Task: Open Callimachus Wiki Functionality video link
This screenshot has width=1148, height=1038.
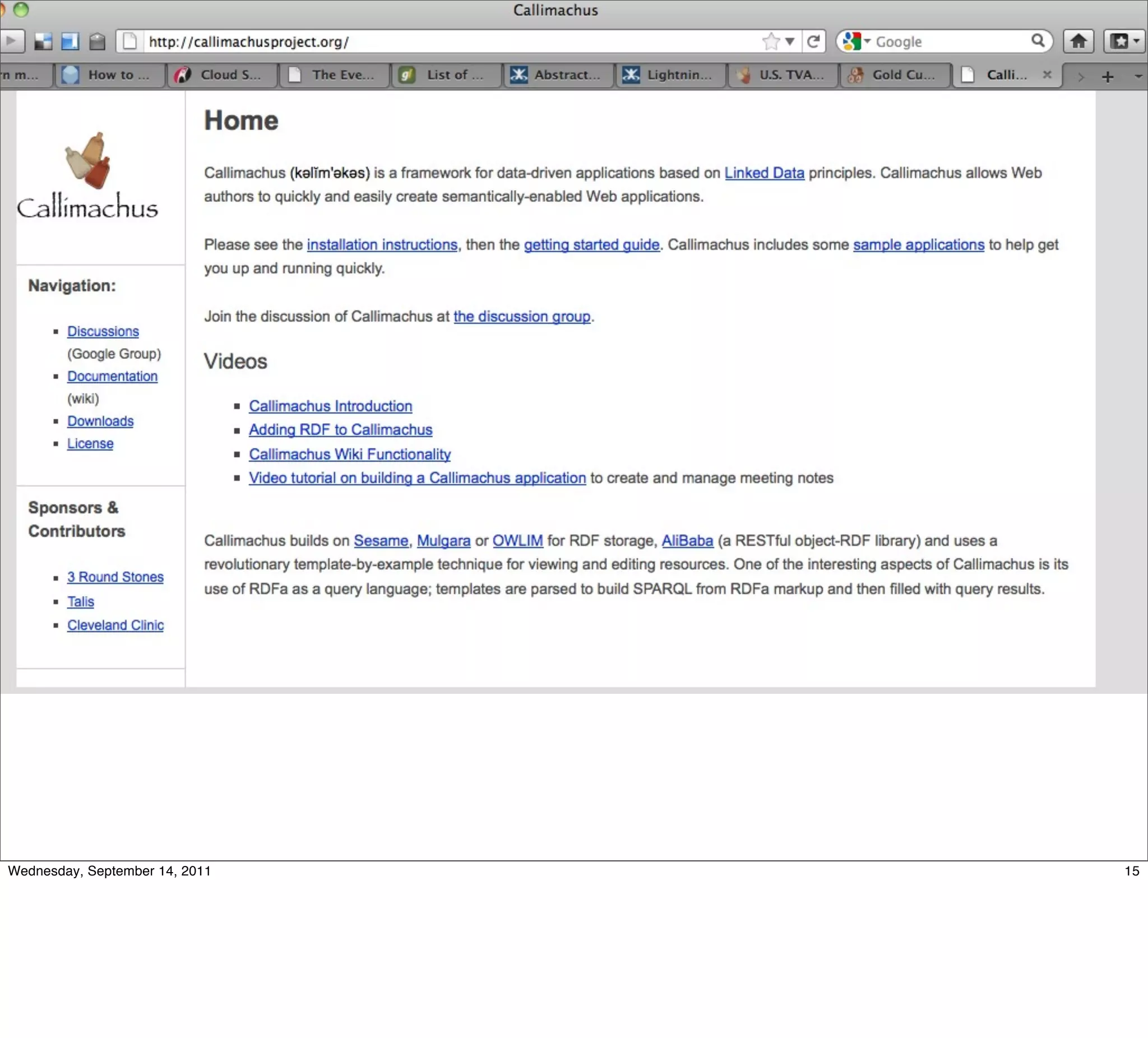Action: coord(350,455)
